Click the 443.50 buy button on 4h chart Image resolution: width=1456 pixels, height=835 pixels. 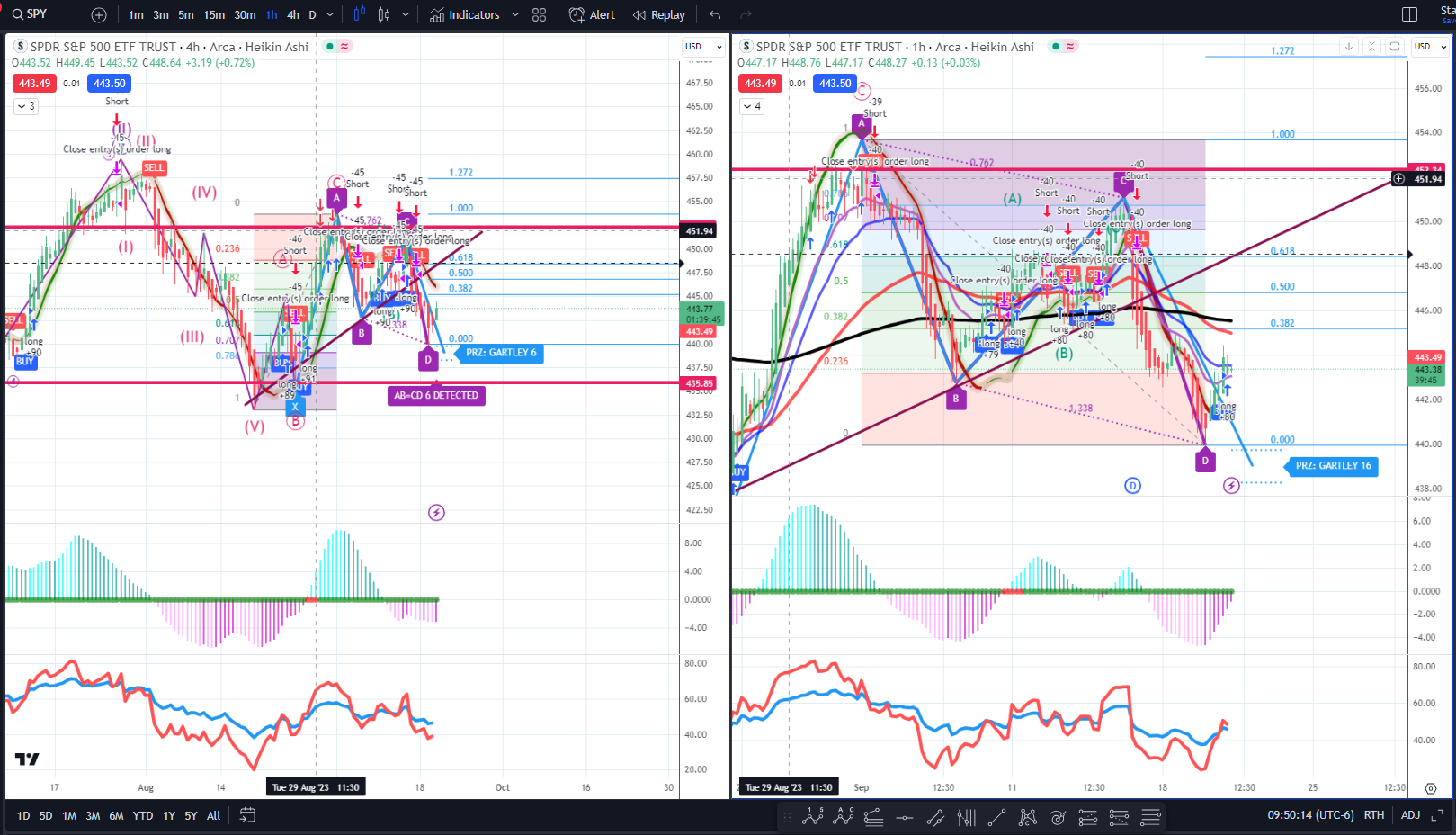(110, 84)
